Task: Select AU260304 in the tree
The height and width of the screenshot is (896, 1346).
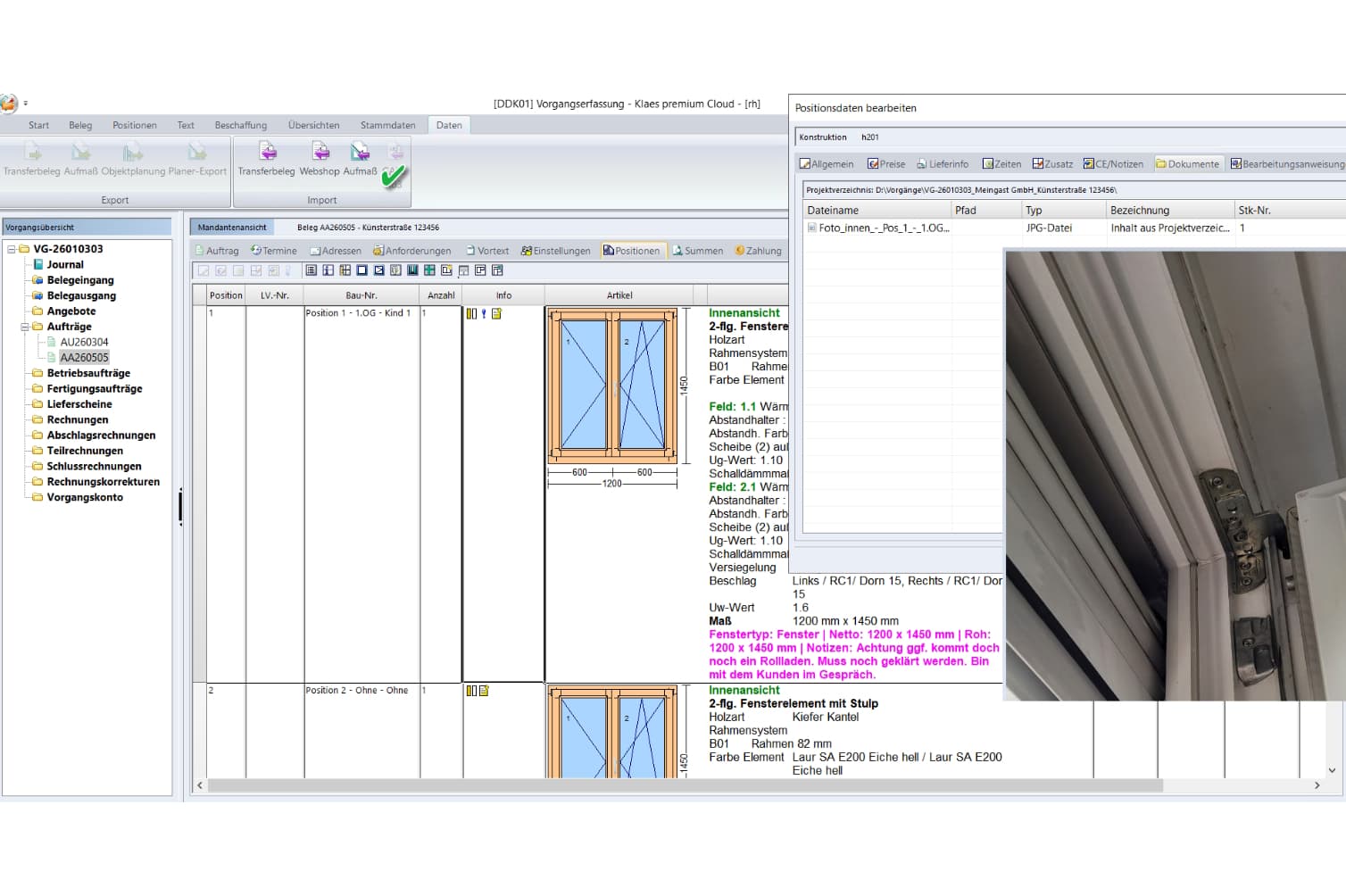Action: [x=84, y=342]
